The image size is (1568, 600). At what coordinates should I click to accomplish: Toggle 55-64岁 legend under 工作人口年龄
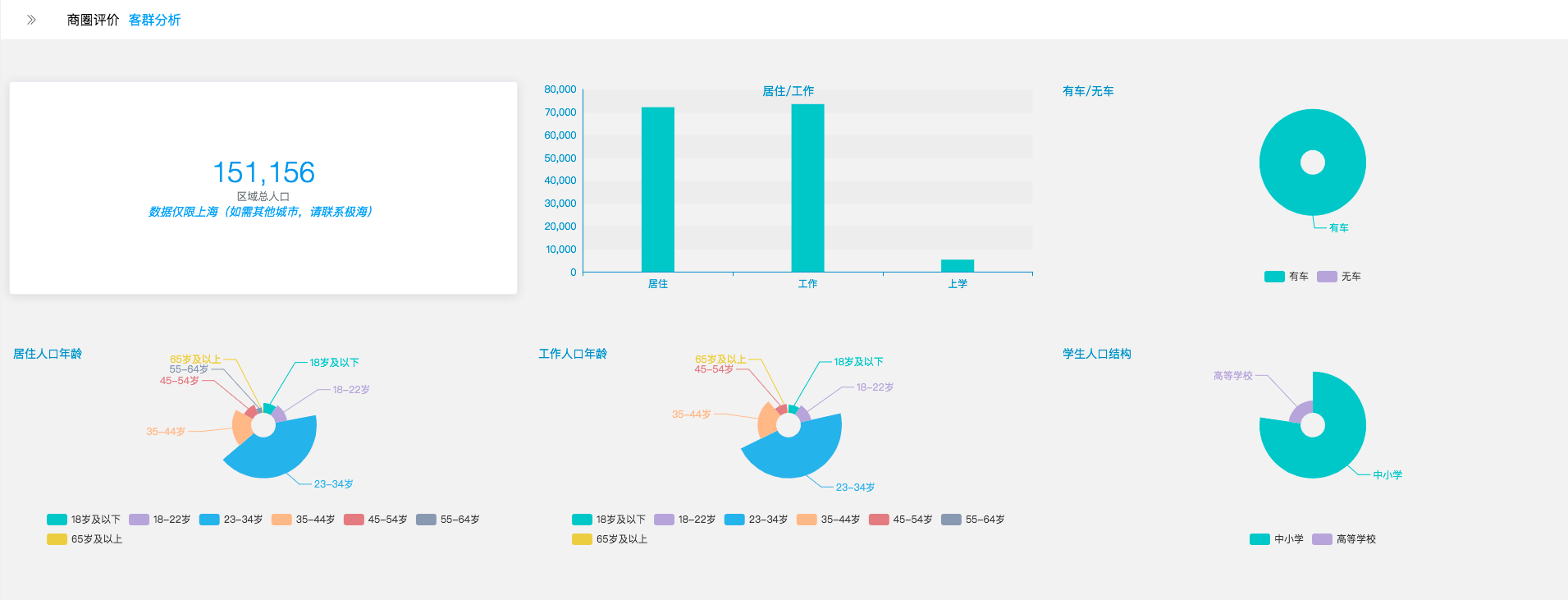(973, 520)
